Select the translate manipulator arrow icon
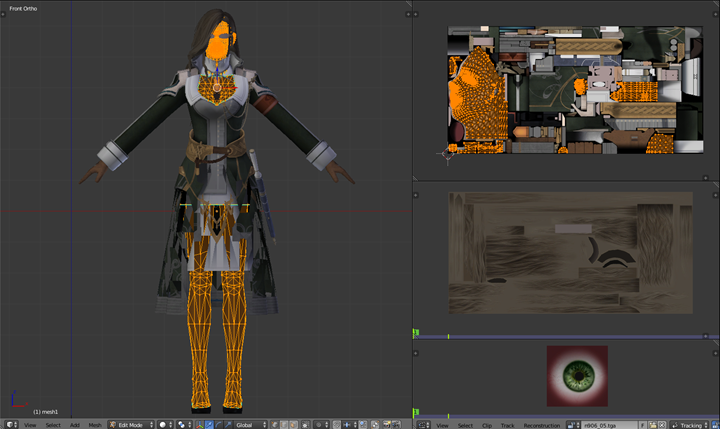 (x=208, y=424)
